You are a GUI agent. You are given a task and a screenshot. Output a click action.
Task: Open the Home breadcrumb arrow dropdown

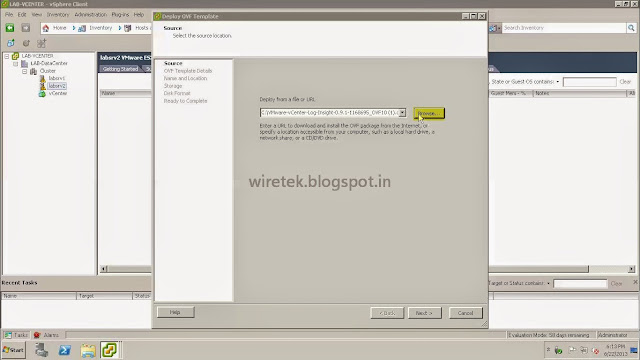point(74,28)
